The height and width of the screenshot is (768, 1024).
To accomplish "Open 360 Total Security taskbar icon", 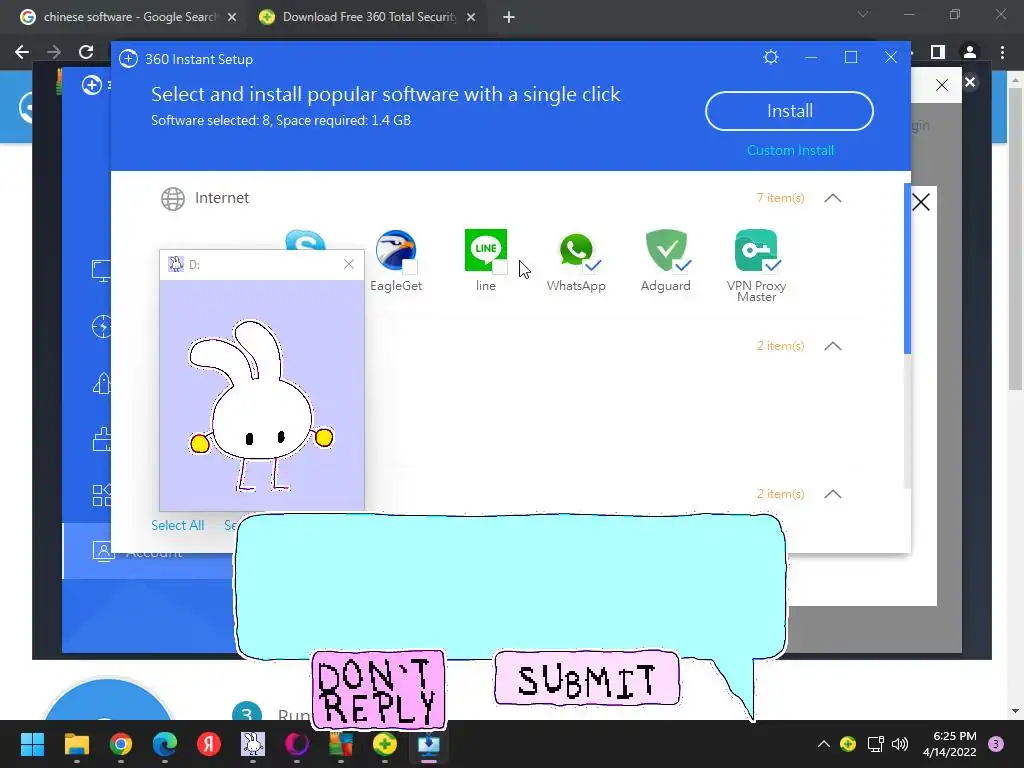I will pos(385,744).
